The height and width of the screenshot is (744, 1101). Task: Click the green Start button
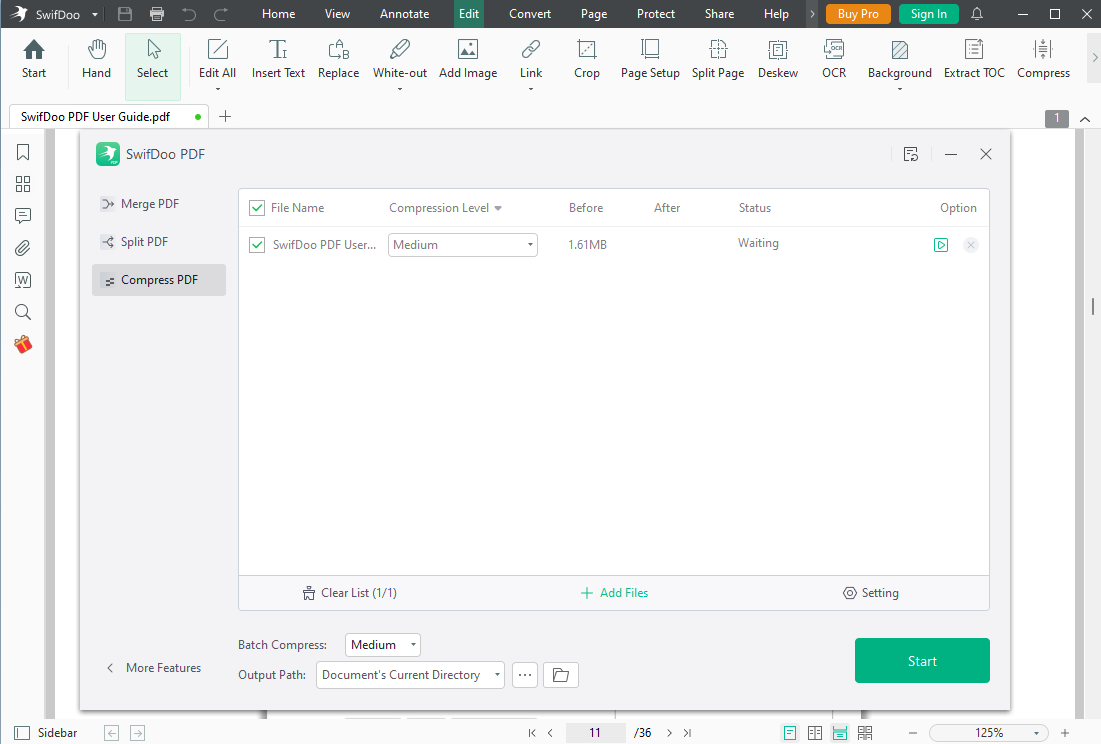[x=922, y=660]
